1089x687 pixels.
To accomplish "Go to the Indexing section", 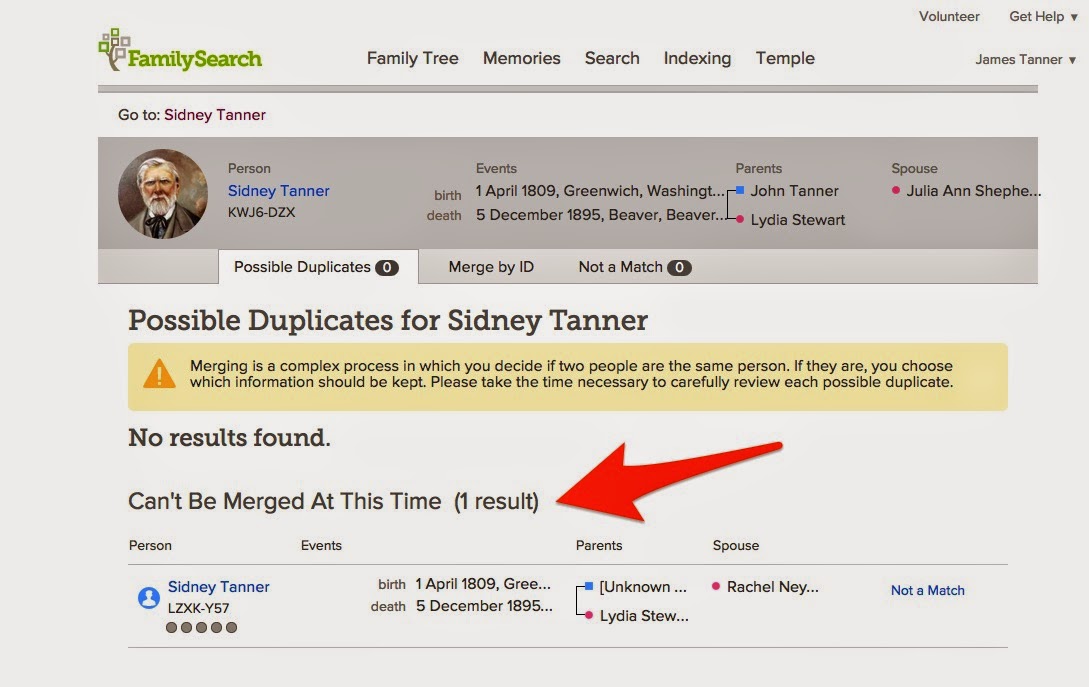I will [x=697, y=58].
